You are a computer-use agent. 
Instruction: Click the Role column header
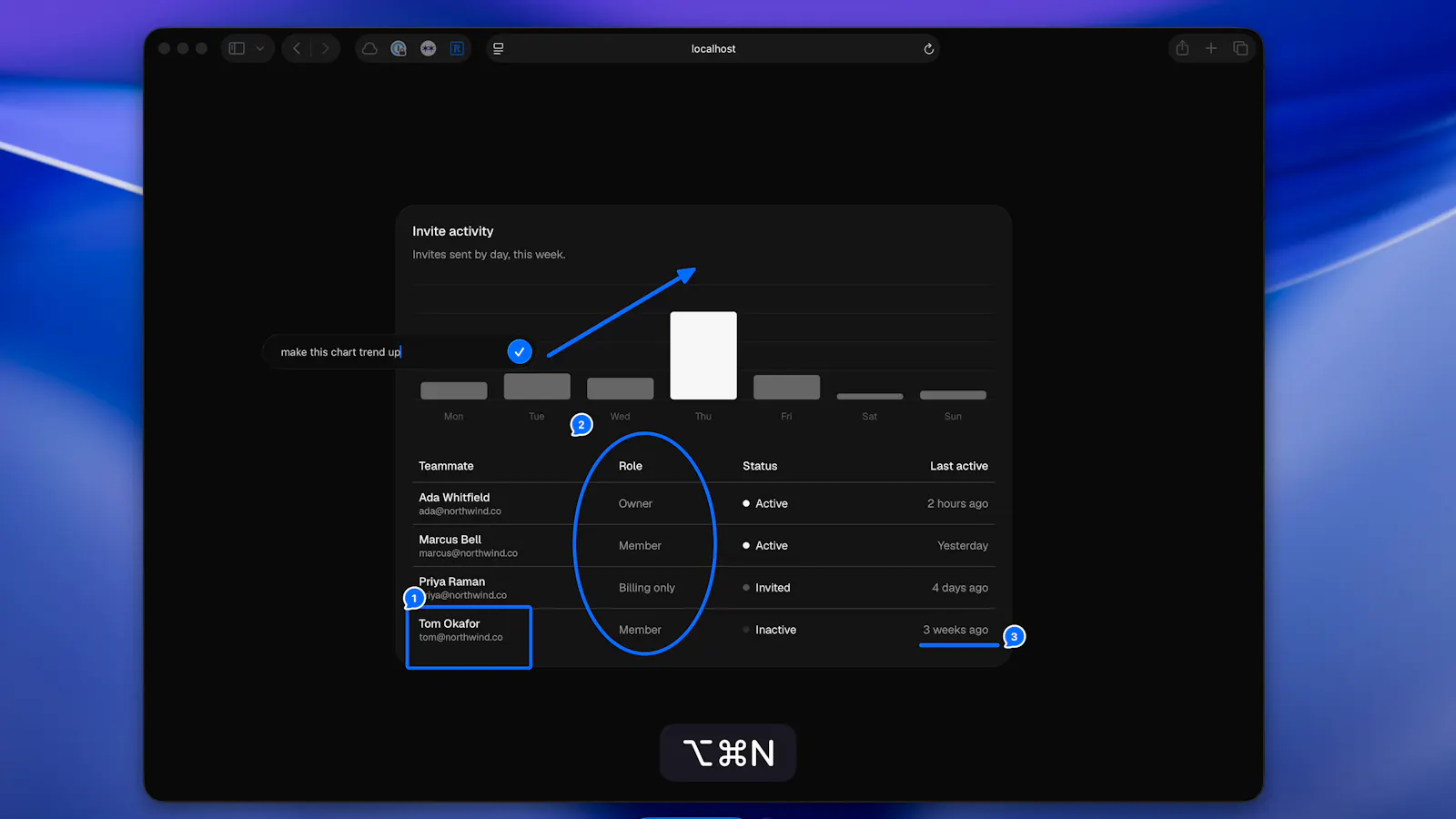[x=631, y=466]
